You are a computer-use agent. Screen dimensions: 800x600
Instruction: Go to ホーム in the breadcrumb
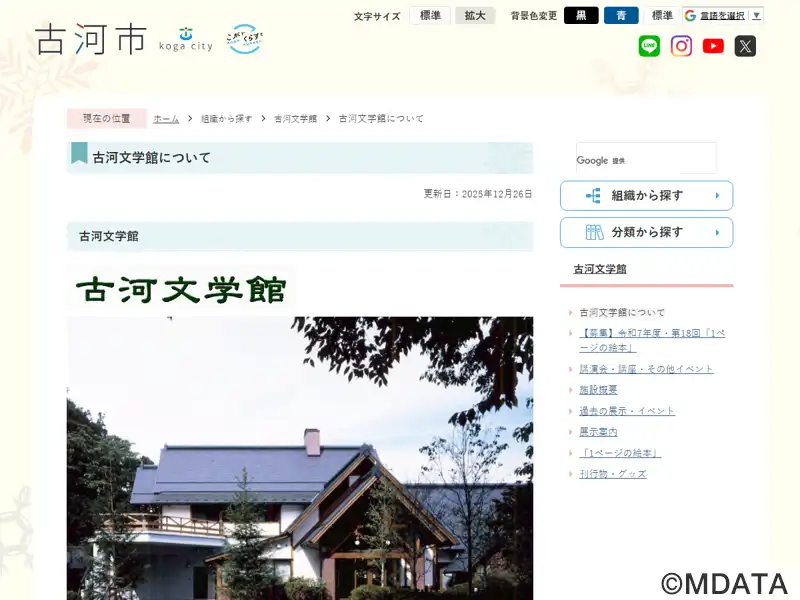(166, 118)
